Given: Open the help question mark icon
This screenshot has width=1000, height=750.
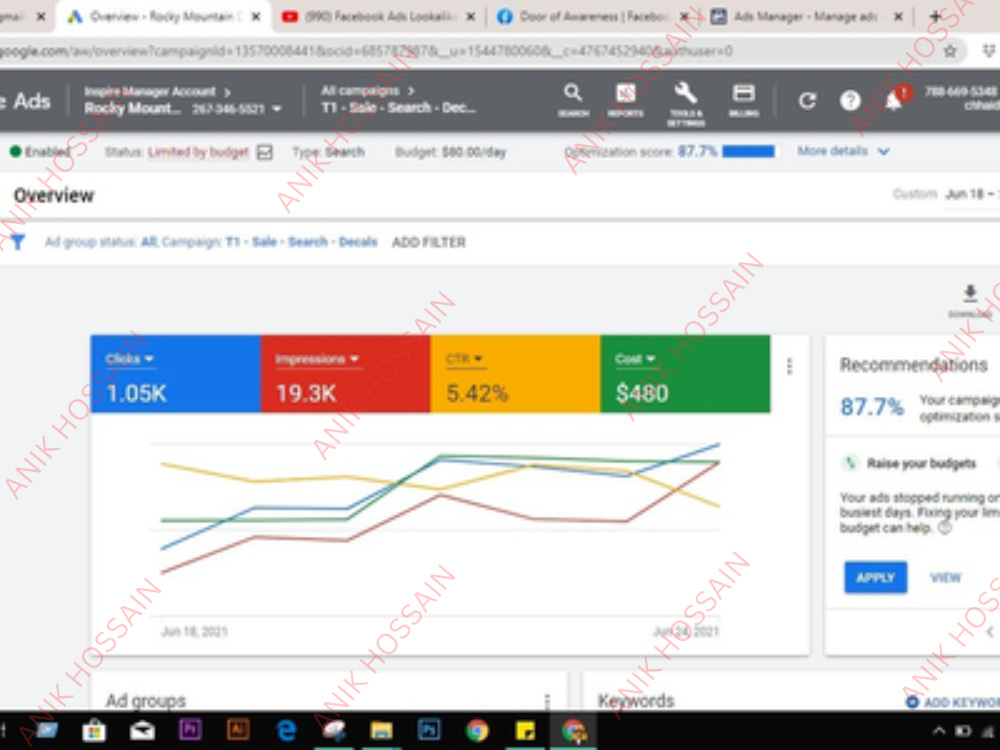Looking at the screenshot, I should [x=850, y=100].
